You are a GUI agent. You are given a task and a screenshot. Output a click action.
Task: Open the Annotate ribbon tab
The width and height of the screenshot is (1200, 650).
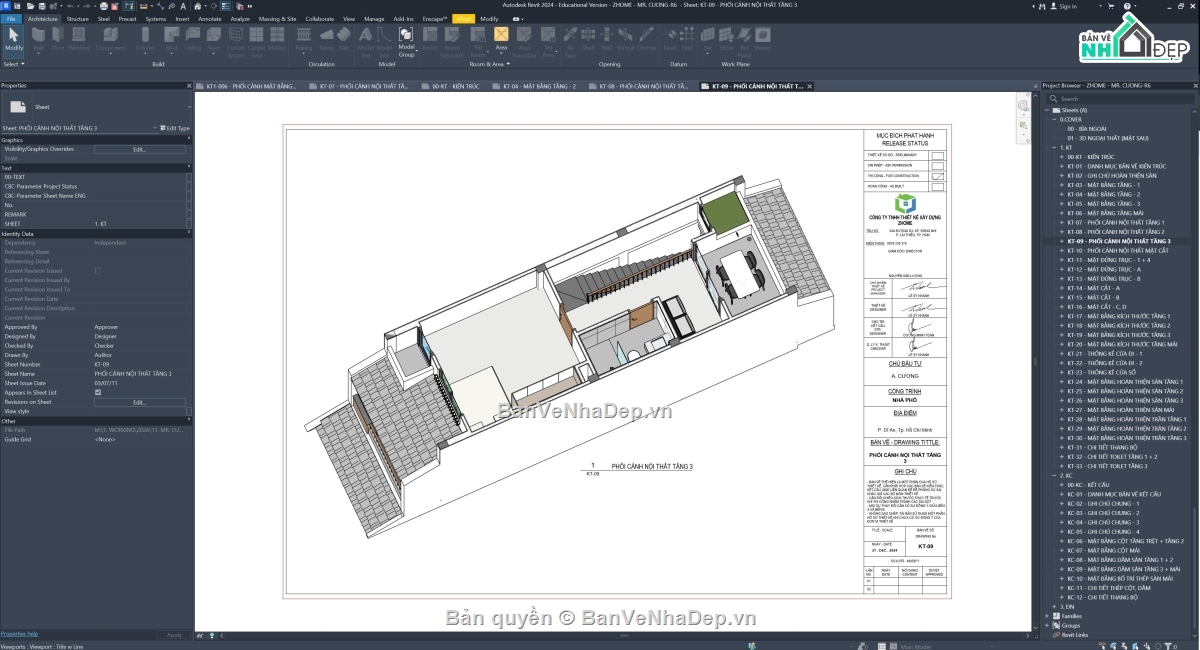[210, 18]
